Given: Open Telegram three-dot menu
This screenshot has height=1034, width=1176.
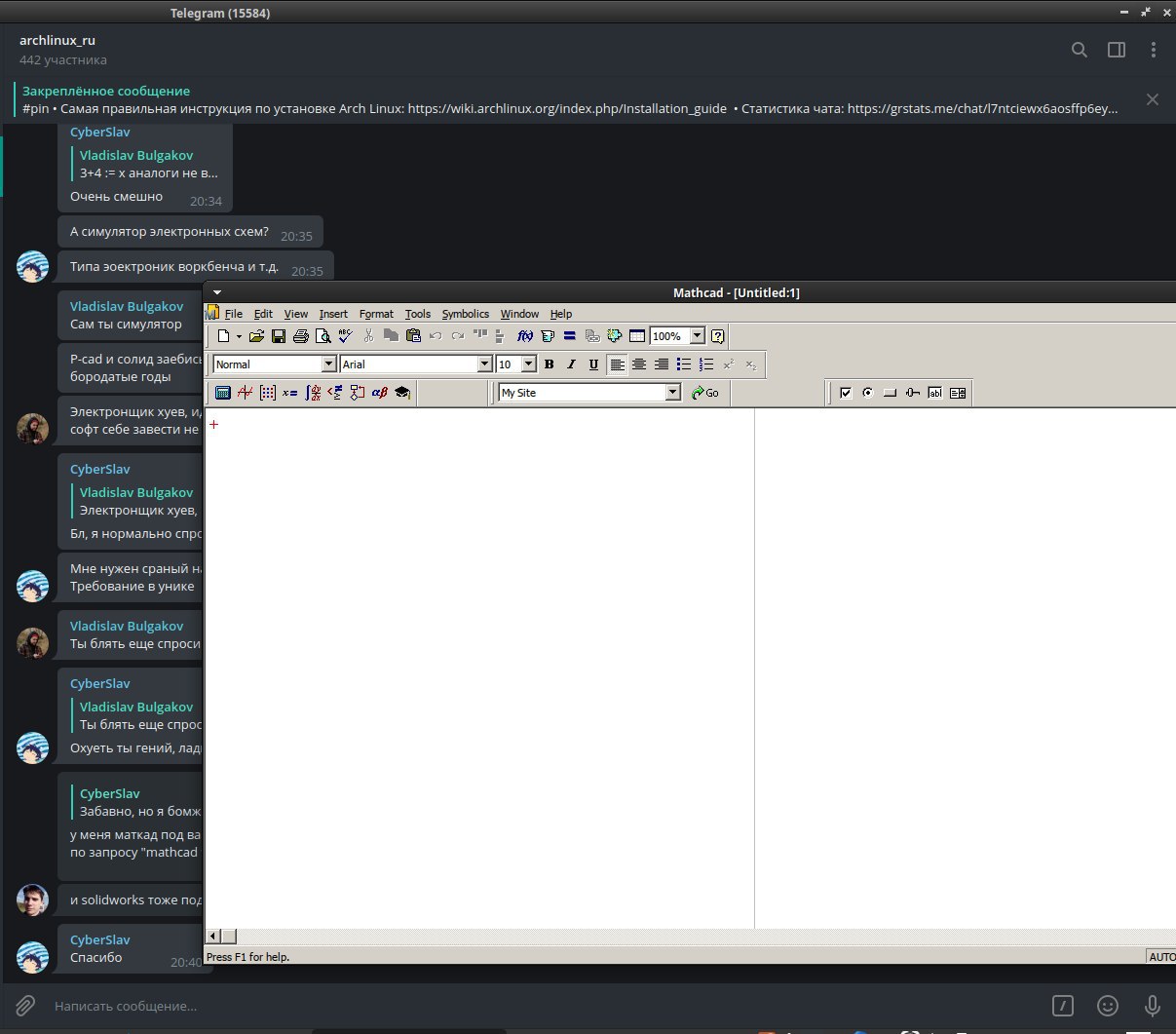Looking at the screenshot, I should pyautogui.click(x=1154, y=50).
